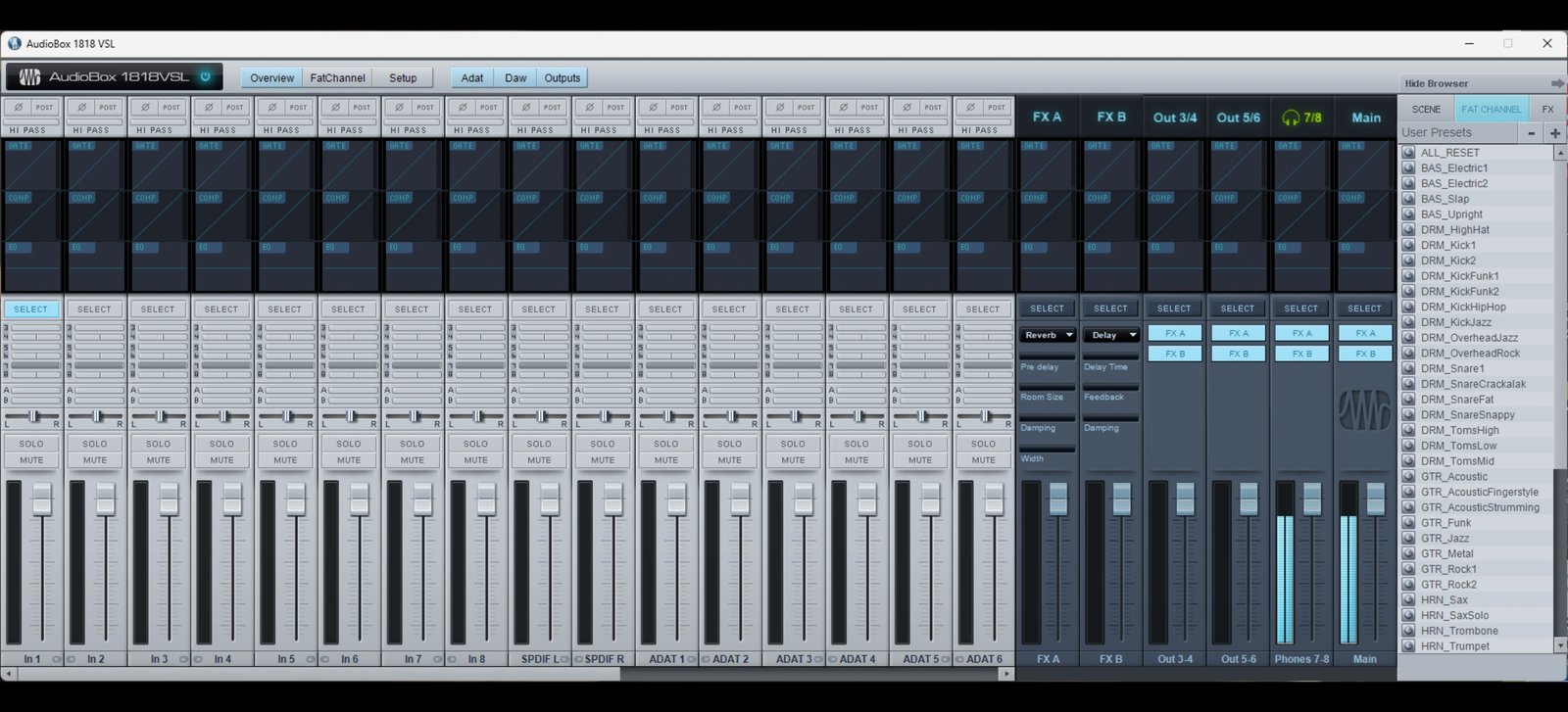Click the preset icon beside DRM_Kick1
1568x712 pixels.
click(1409, 245)
